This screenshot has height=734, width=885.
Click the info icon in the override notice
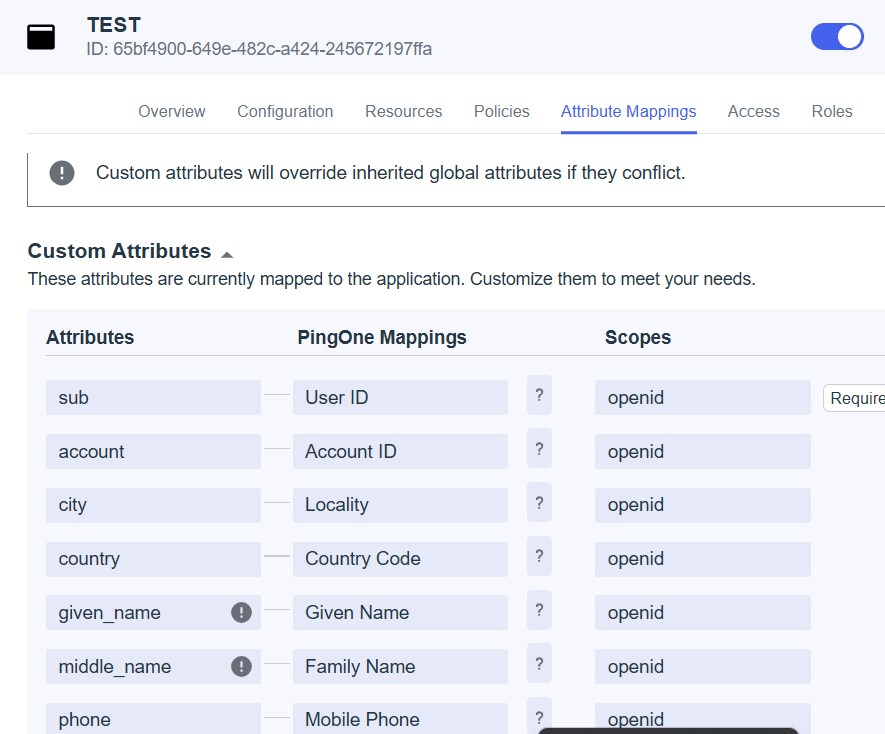tap(62, 173)
